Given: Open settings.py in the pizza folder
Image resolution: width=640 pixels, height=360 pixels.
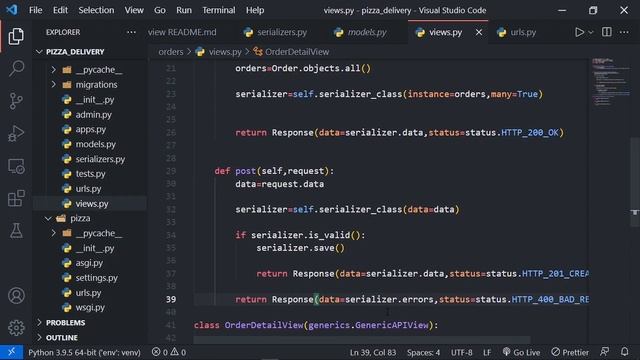Looking at the screenshot, I should click(90, 278).
